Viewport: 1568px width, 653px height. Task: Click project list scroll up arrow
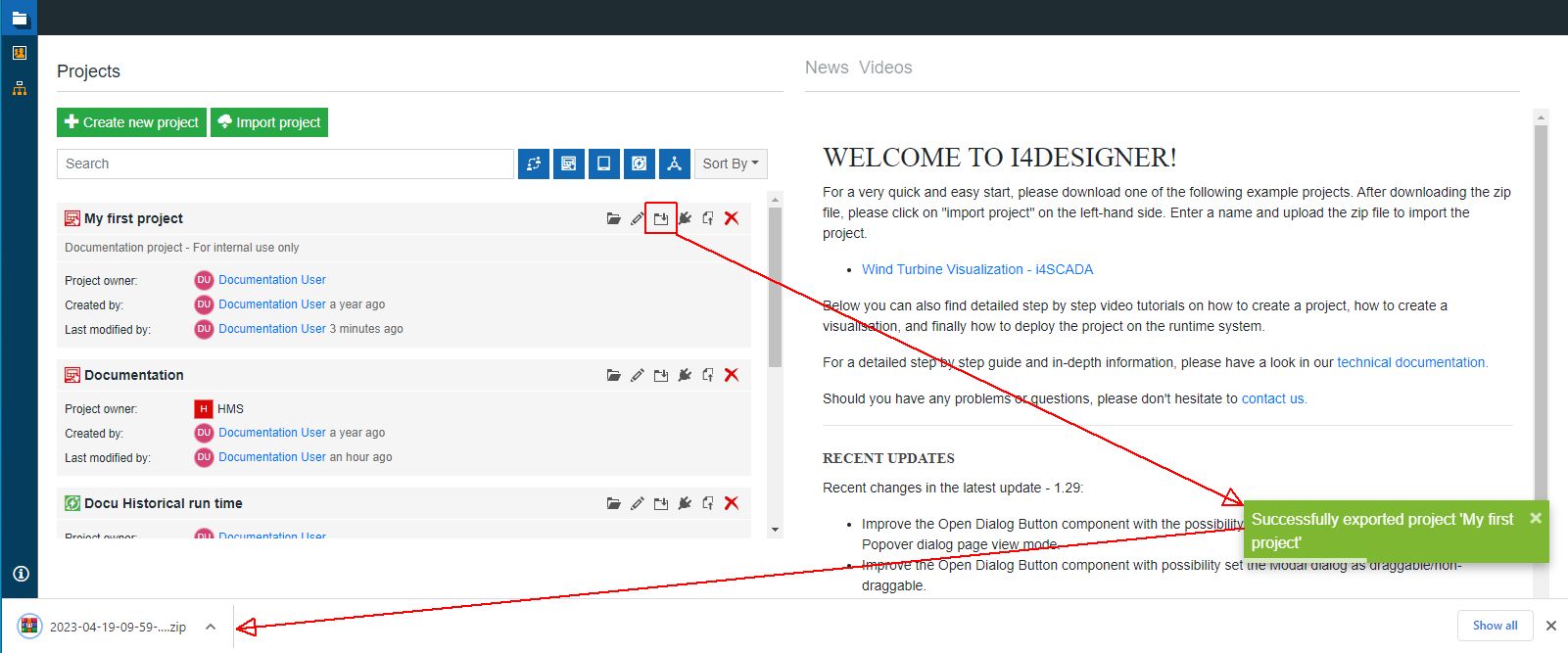pyautogui.click(x=775, y=199)
